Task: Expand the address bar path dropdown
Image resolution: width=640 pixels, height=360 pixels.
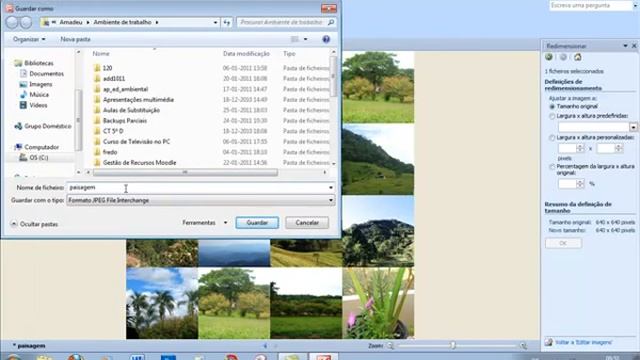Action: (x=216, y=22)
